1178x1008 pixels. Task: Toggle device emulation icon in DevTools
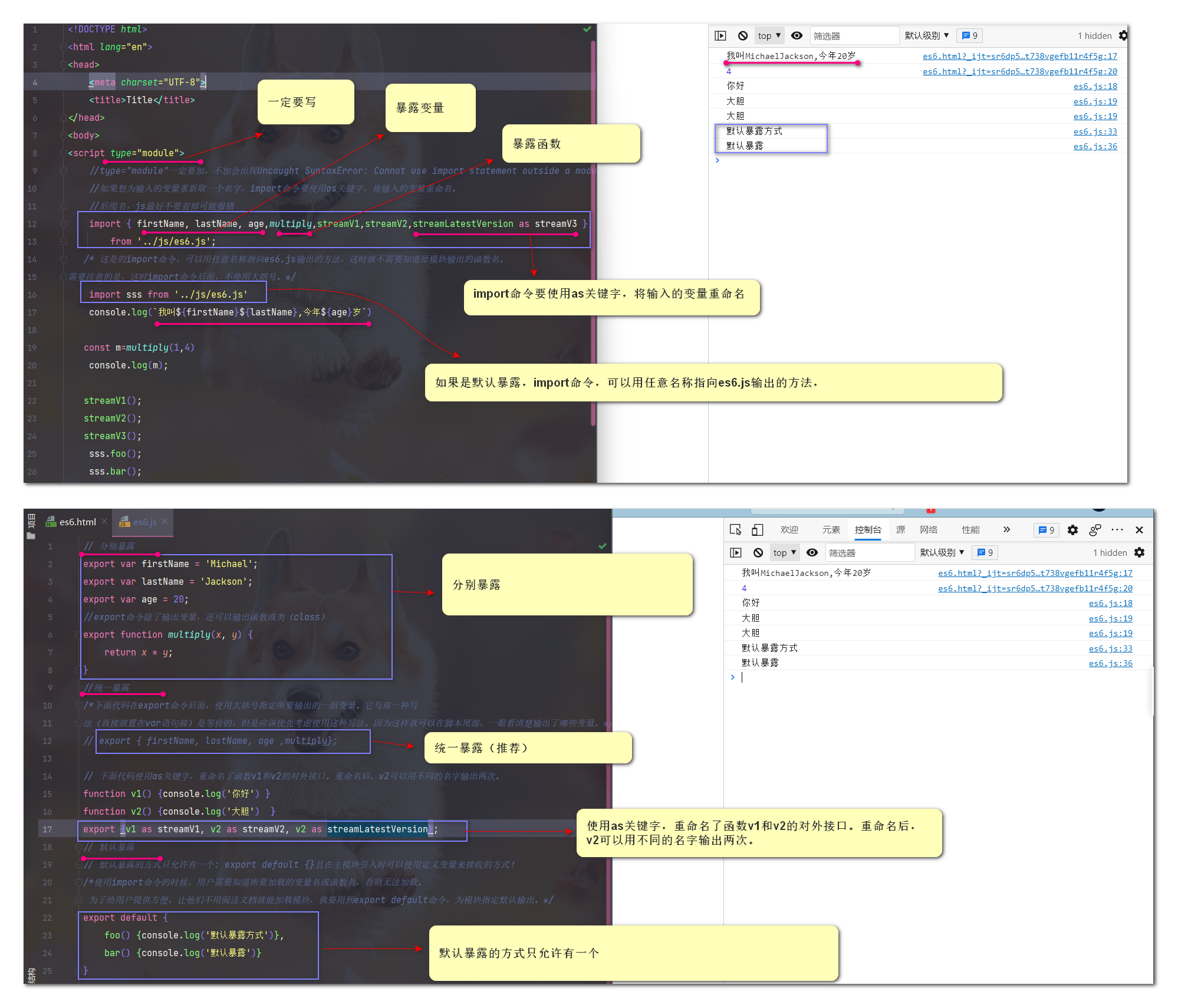pos(758,530)
